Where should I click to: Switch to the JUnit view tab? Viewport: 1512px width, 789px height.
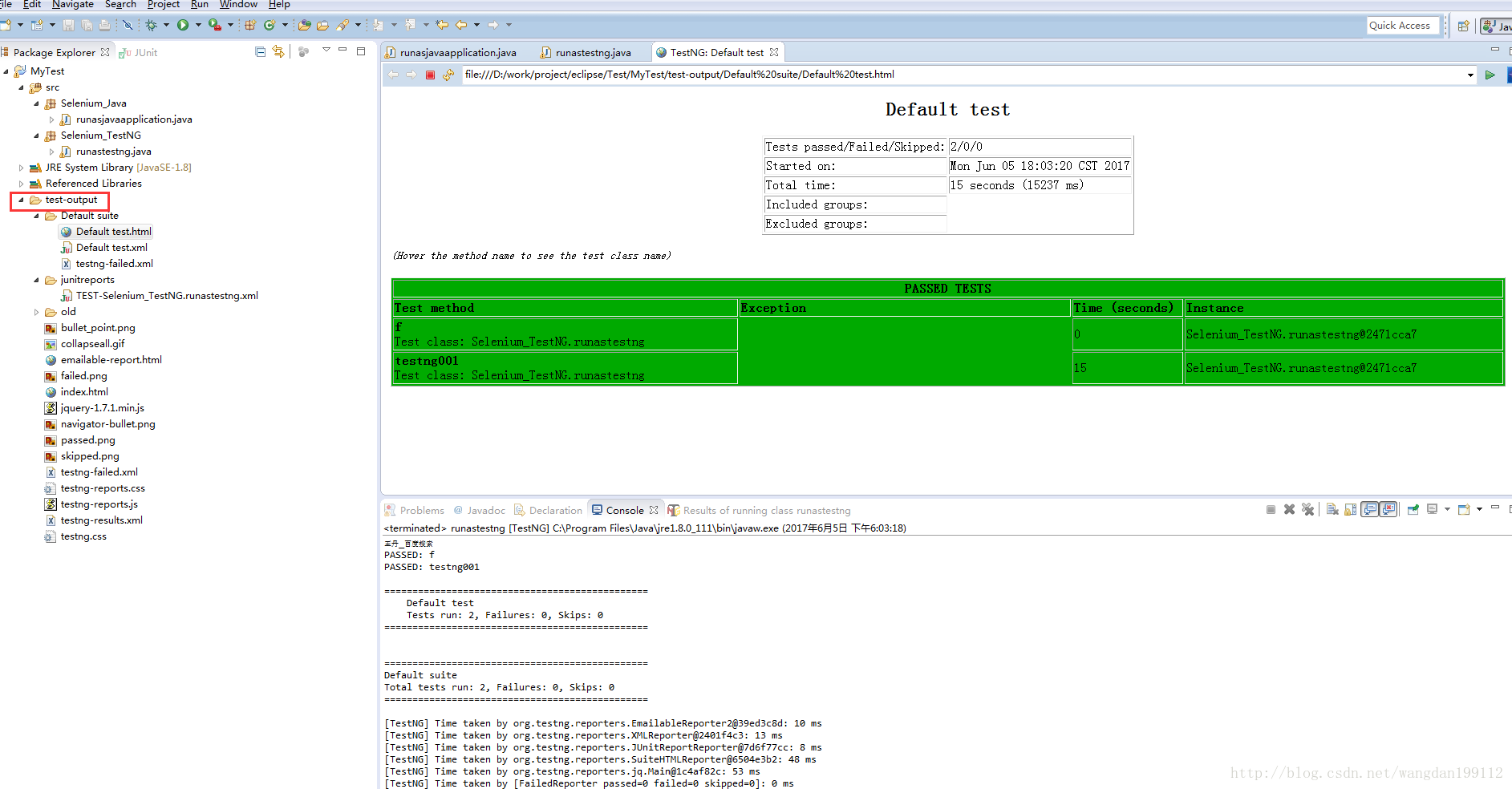(139, 53)
